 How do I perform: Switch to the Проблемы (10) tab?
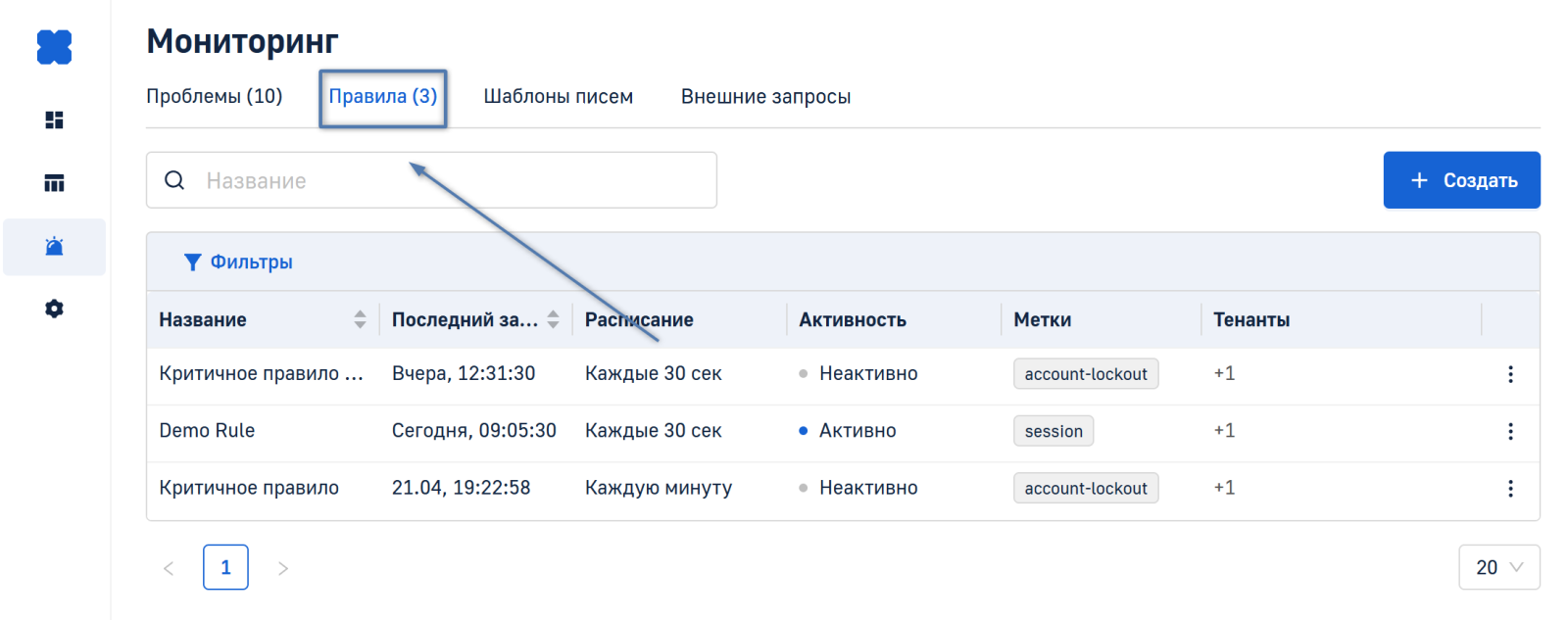(x=214, y=96)
